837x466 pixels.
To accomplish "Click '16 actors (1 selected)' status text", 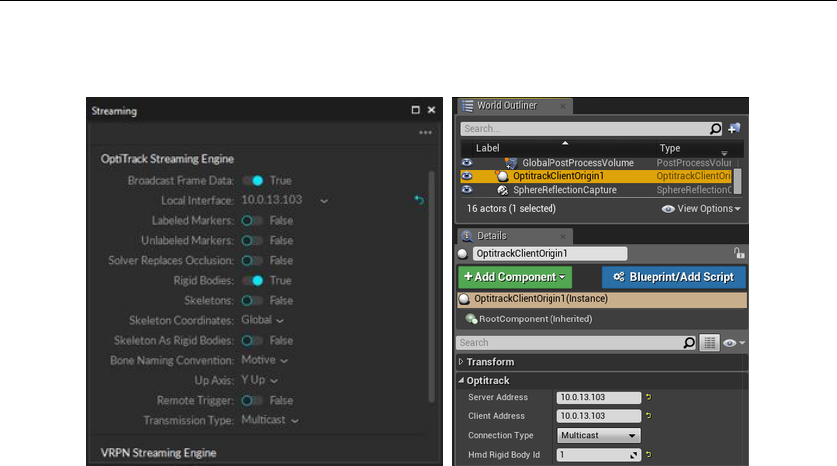I will point(511,209).
